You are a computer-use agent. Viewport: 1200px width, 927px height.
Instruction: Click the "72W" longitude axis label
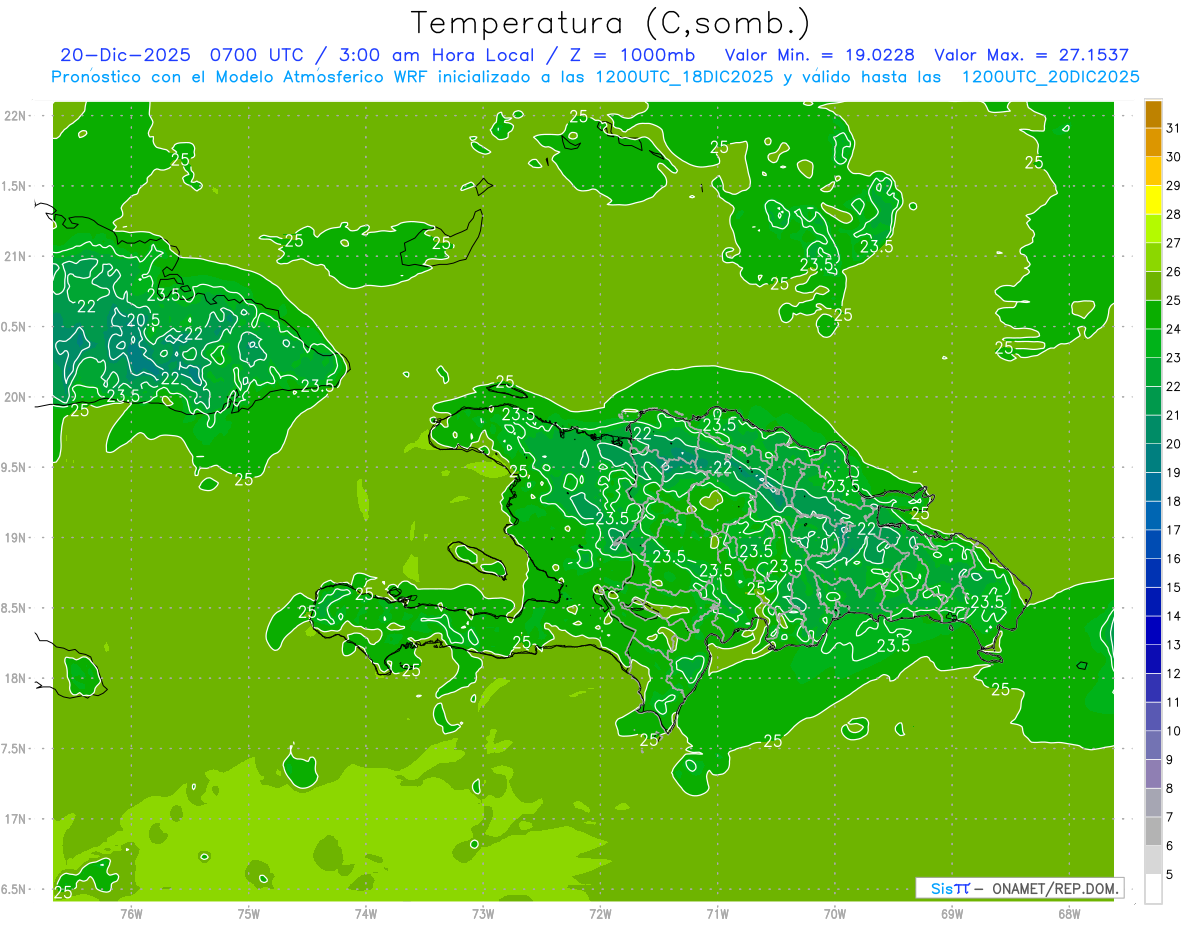600,913
